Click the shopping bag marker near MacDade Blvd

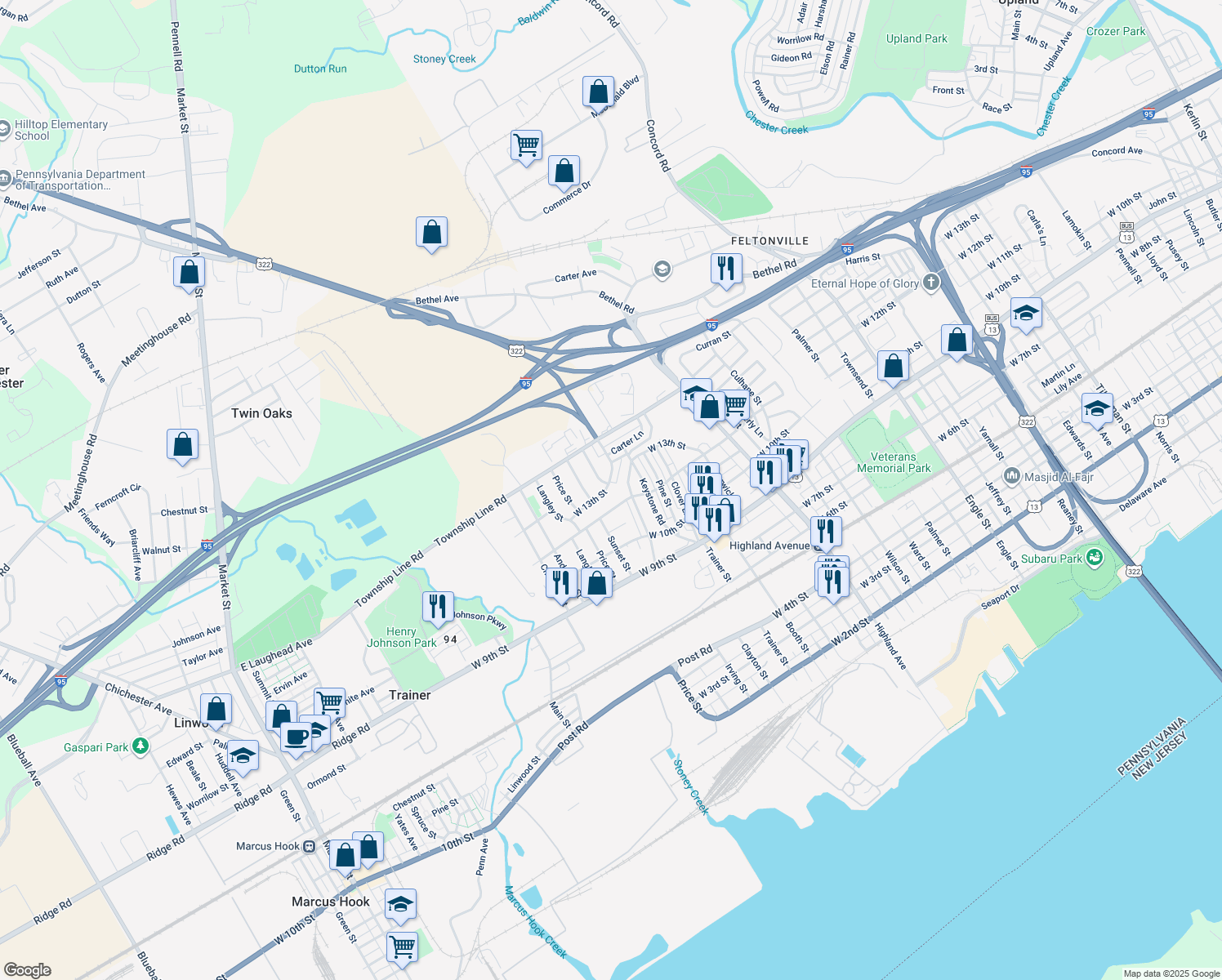tap(598, 92)
